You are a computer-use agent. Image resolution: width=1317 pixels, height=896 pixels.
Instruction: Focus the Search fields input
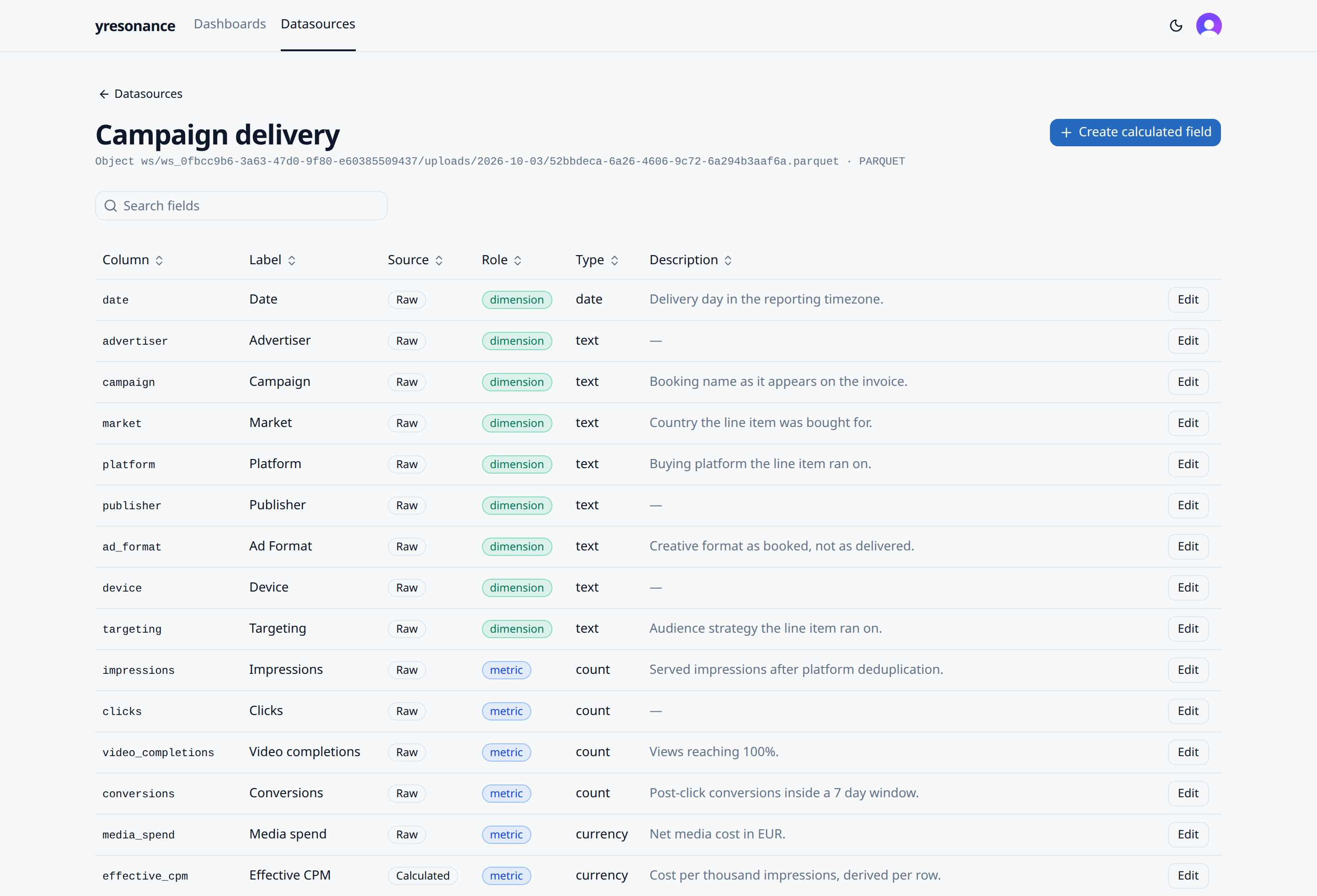tap(241, 206)
